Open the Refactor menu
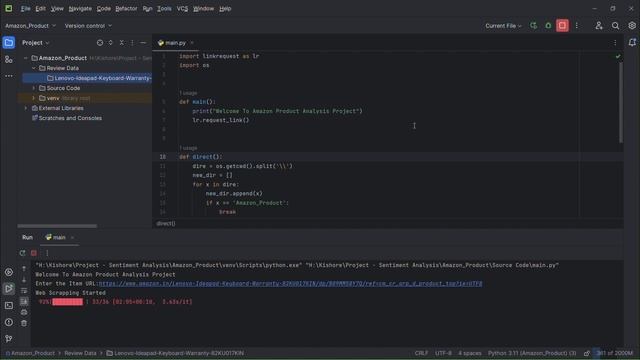The image size is (640, 360). (x=126, y=8)
